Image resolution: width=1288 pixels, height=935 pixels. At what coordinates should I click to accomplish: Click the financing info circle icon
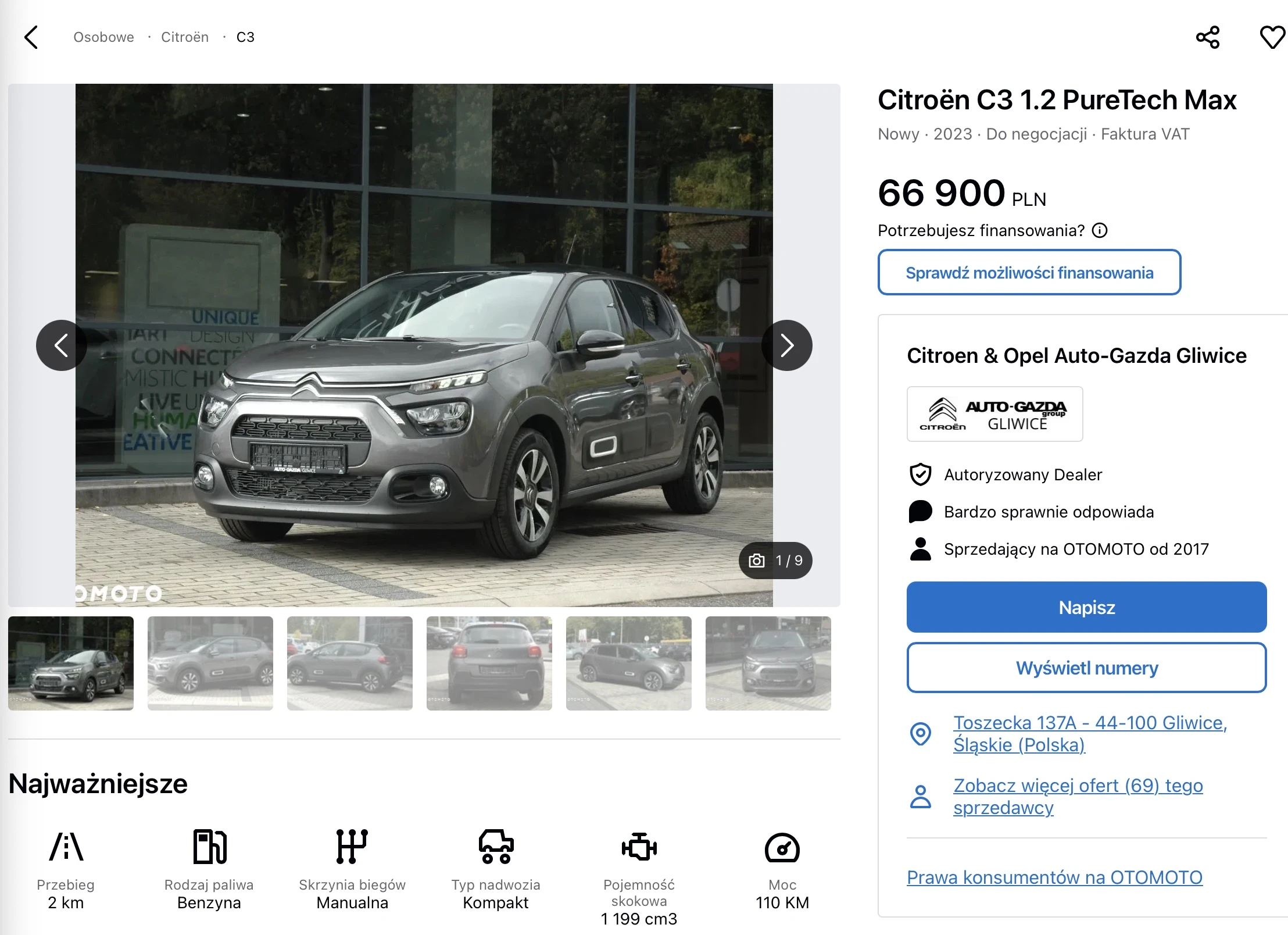(x=1100, y=231)
